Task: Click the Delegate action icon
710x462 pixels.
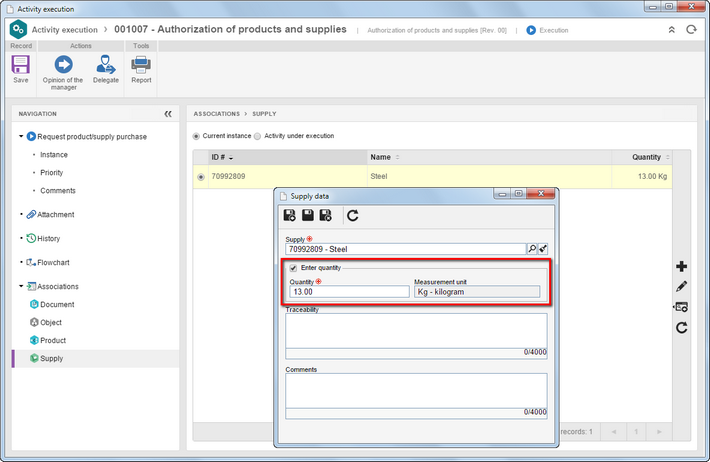Action: (x=106, y=64)
